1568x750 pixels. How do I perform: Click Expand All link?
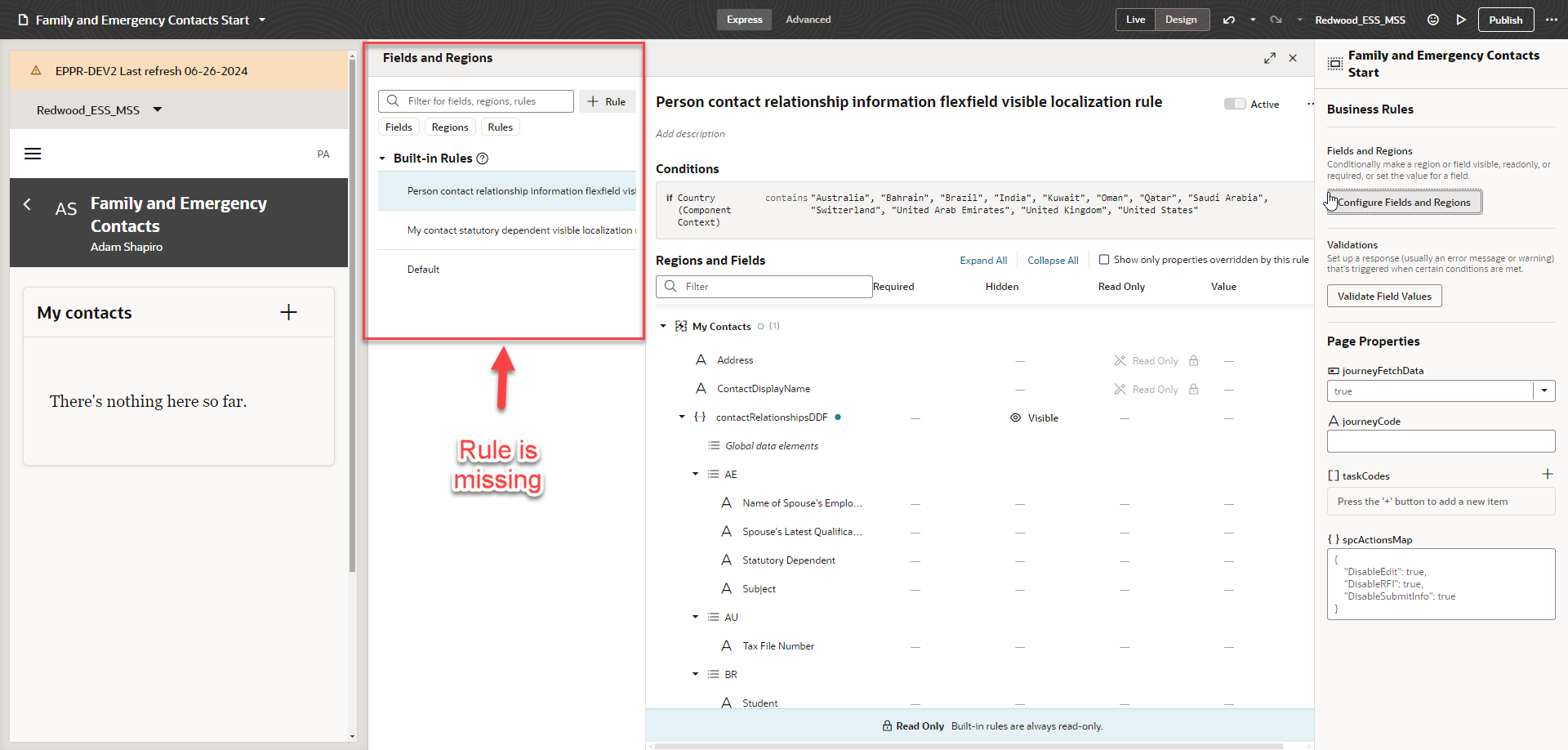[983, 260]
